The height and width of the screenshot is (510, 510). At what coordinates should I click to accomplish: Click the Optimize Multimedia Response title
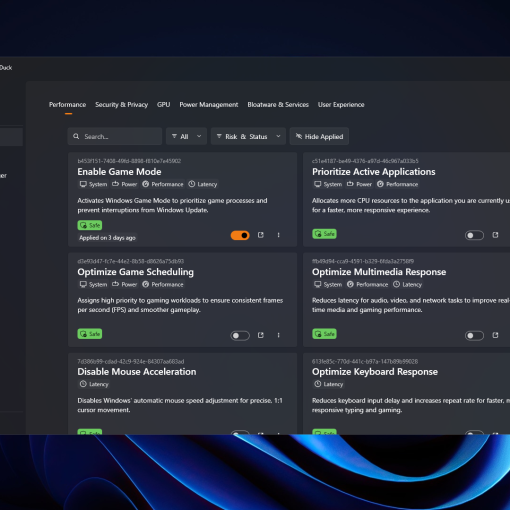pos(379,272)
